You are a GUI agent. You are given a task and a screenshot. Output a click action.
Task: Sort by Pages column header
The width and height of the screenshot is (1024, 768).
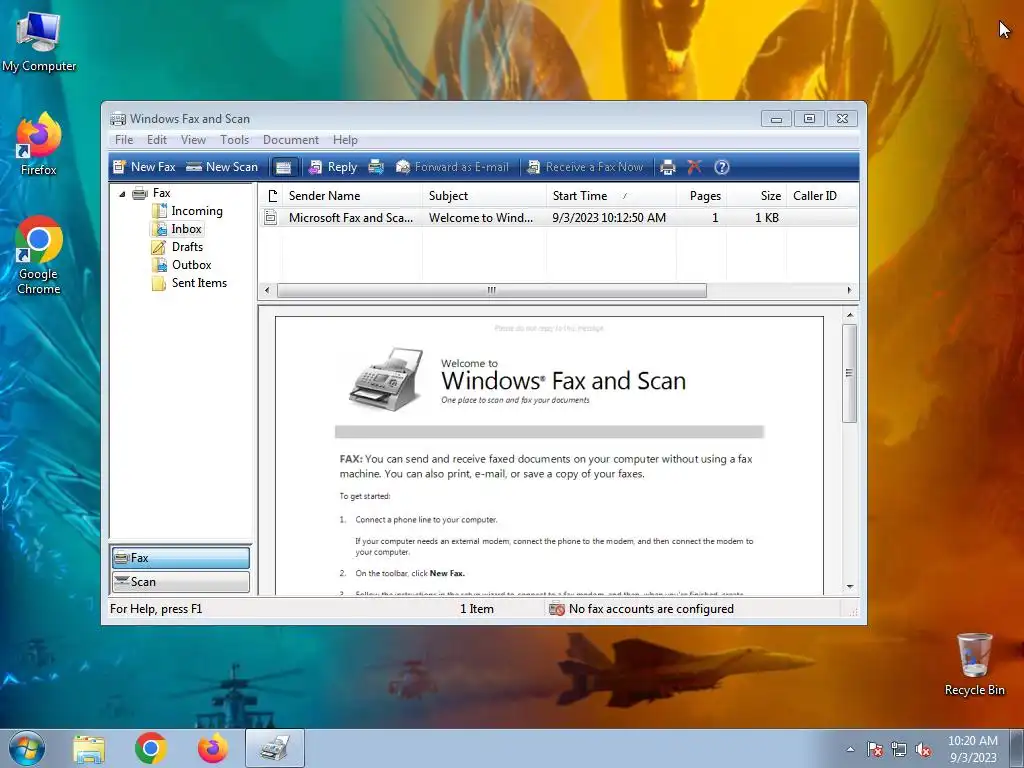tap(701, 196)
